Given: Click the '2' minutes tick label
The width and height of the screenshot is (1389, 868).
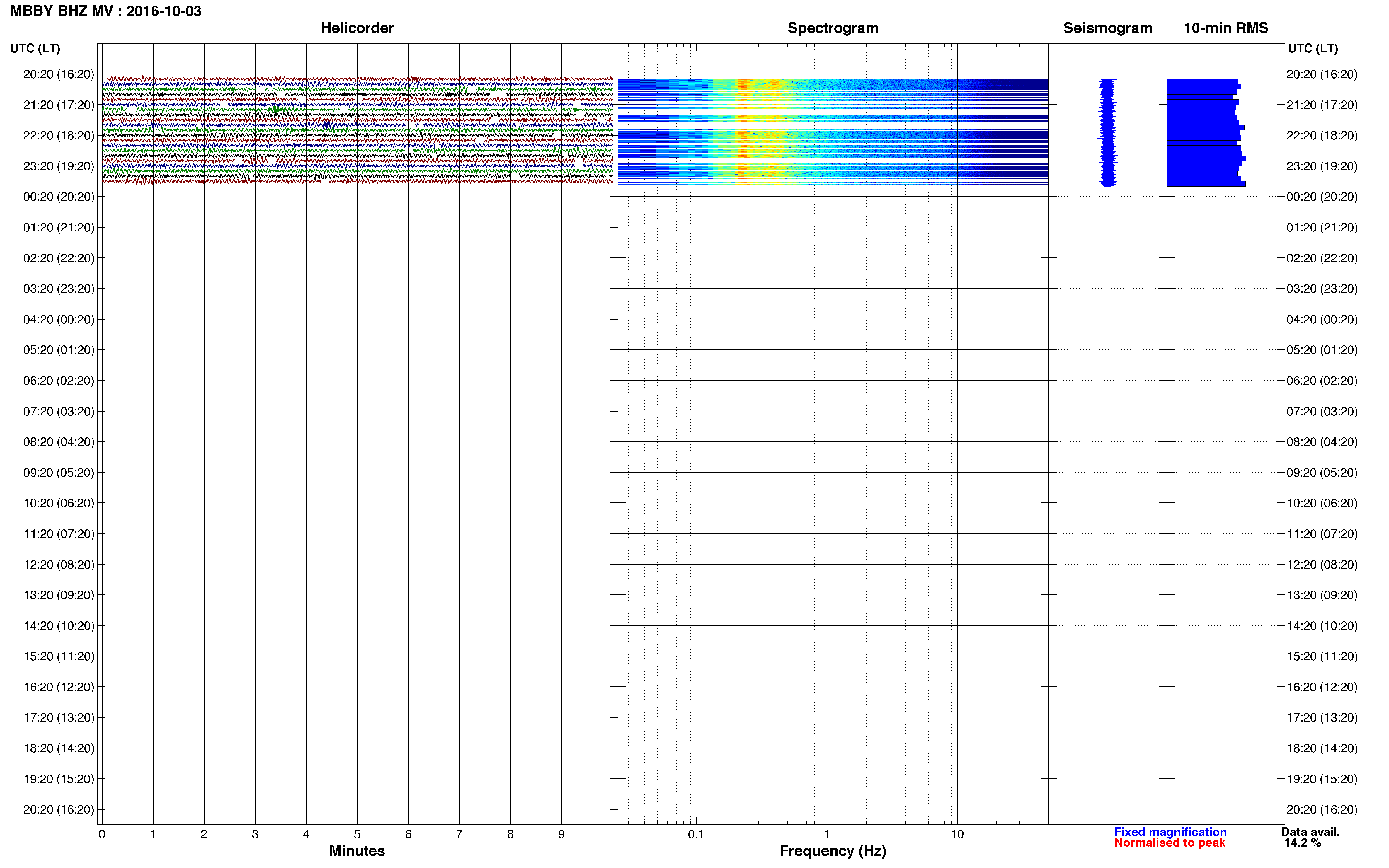Looking at the screenshot, I should click(x=204, y=834).
